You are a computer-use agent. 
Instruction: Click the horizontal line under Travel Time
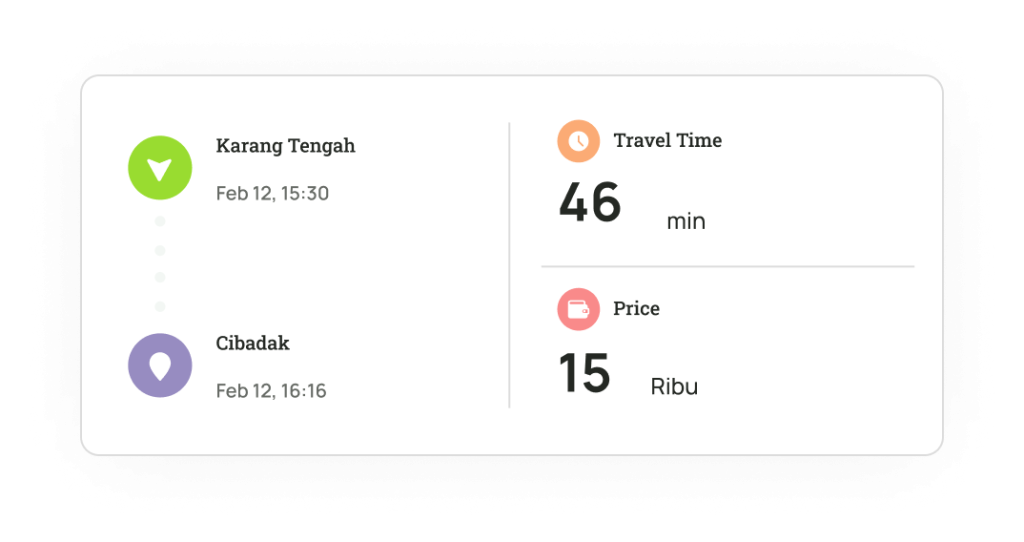click(x=727, y=267)
